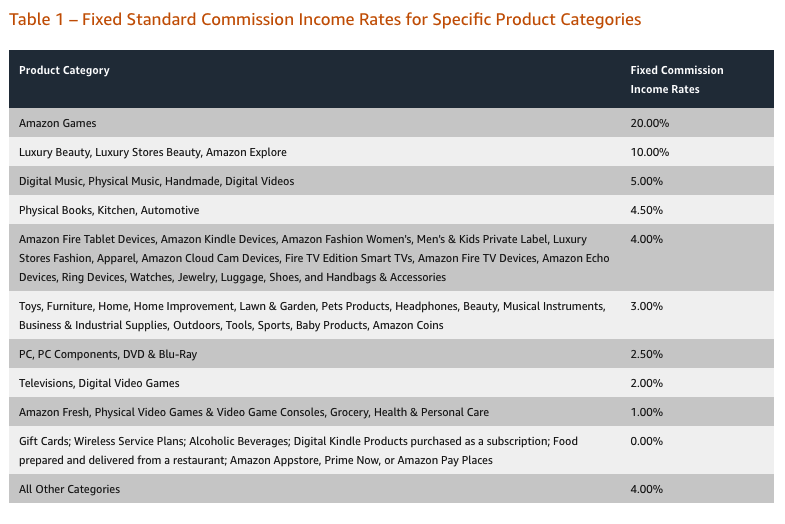Select the Gift Cards; Wireless Service Plans row
The width and height of the screenshot is (785, 524).
[x=391, y=450]
